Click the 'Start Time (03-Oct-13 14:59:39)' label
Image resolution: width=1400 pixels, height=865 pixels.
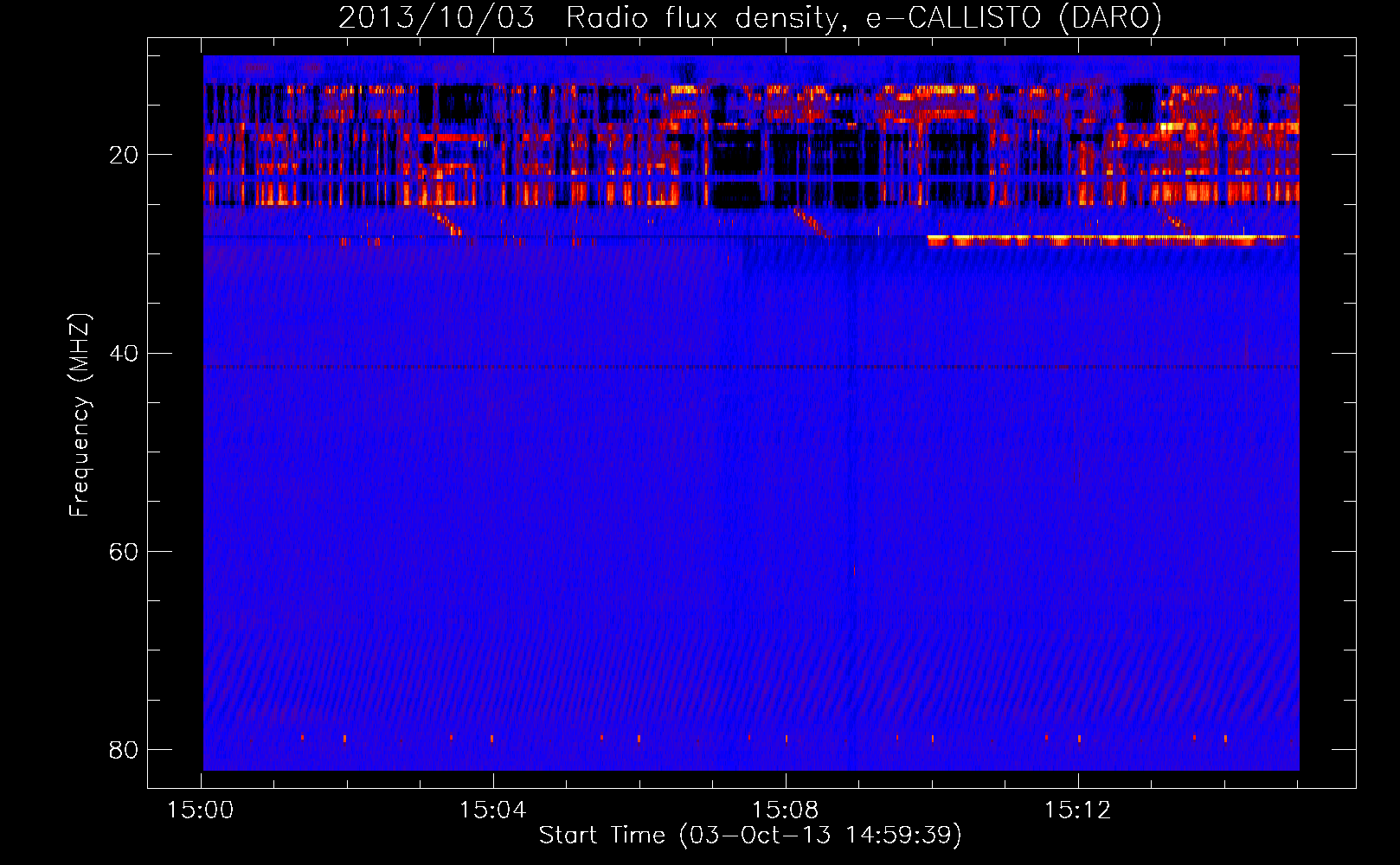coord(750,835)
